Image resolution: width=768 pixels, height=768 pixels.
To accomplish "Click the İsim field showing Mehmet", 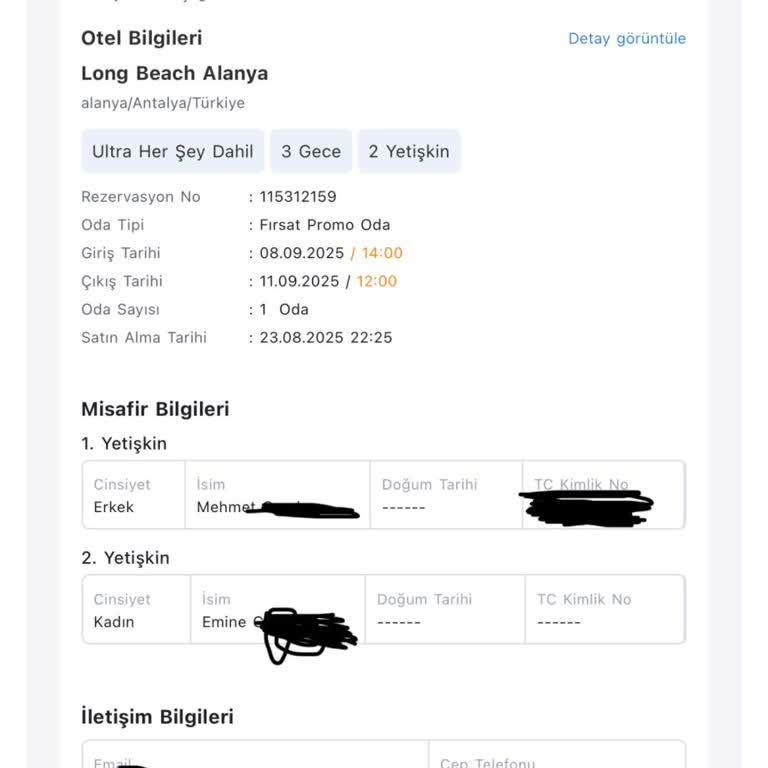I will click(277, 495).
